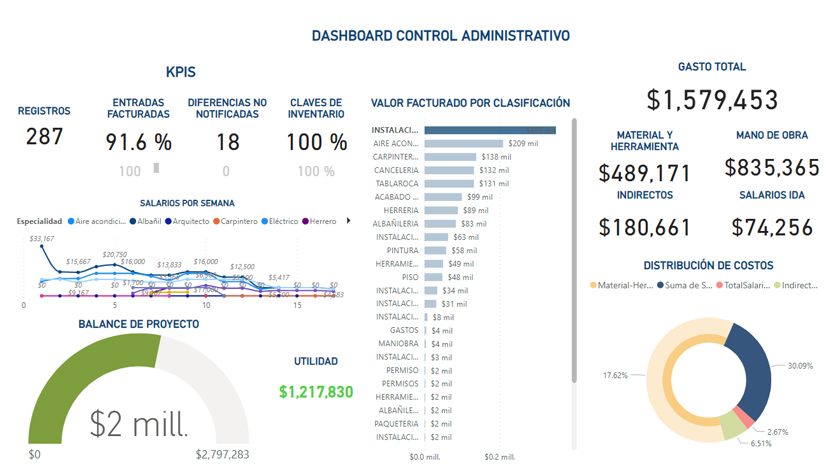The image size is (834, 467).
Task: Click the Eléctrico legend dot
Action: click(265, 221)
